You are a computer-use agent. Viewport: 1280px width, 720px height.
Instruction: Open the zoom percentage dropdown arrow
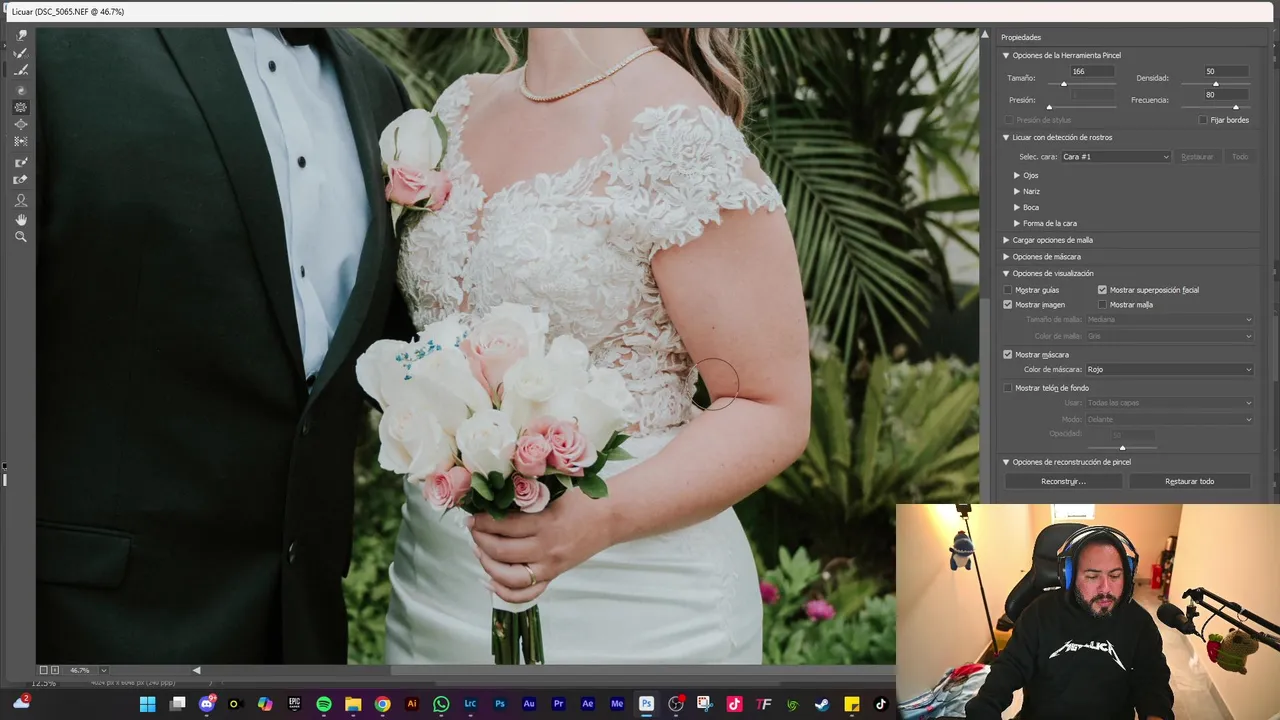pos(103,670)
